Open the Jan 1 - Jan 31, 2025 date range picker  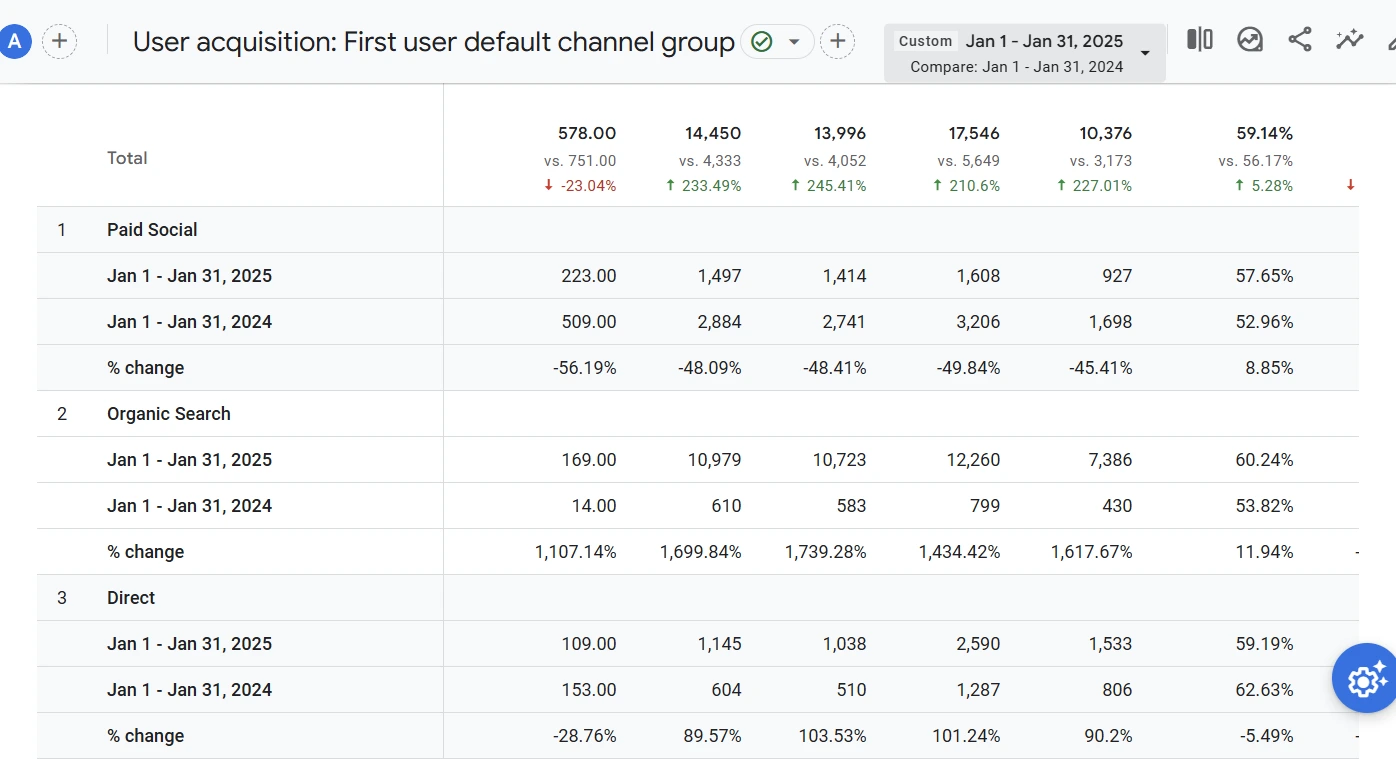1025,53
